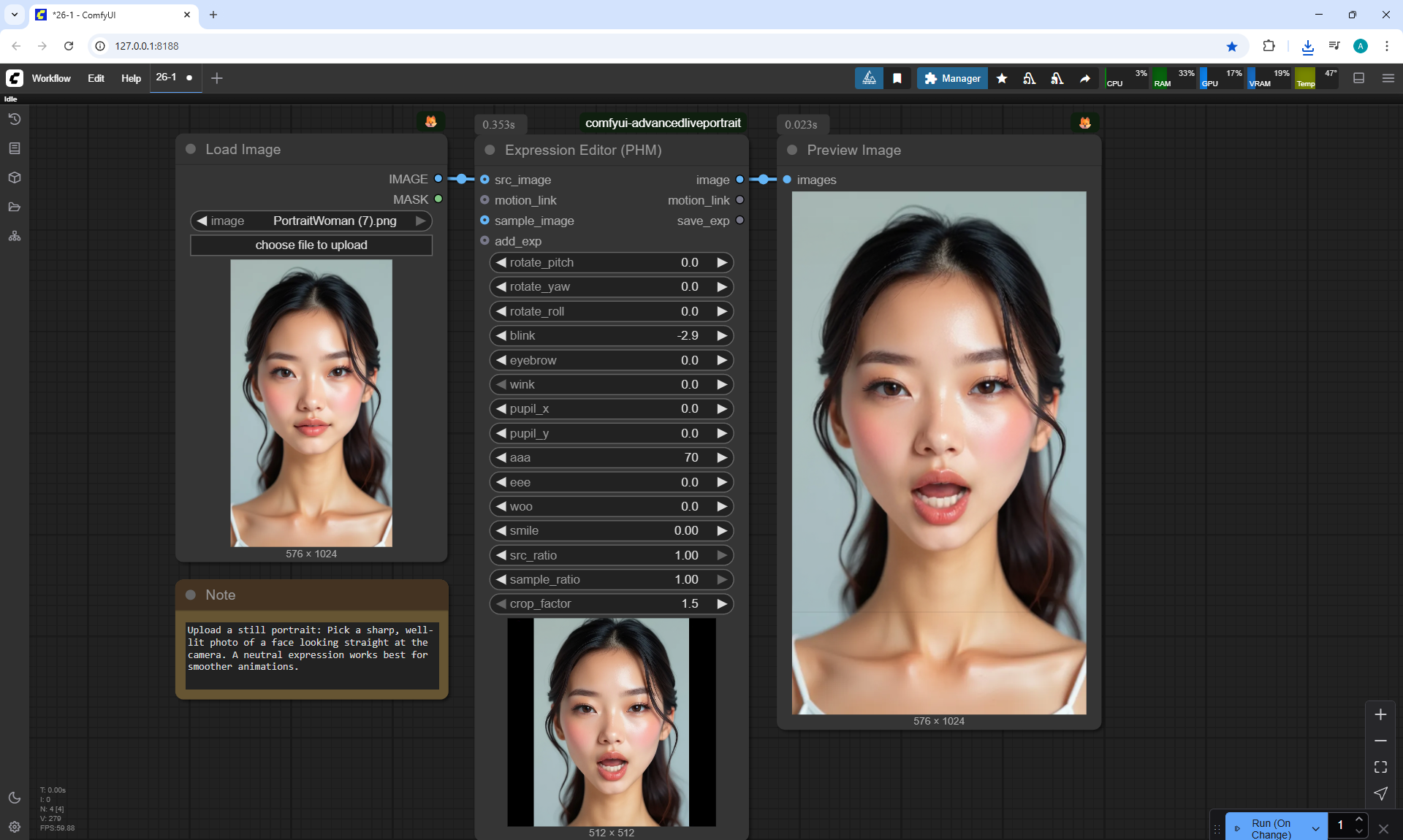
Task: Open the Edit menu
Action: 96,78
